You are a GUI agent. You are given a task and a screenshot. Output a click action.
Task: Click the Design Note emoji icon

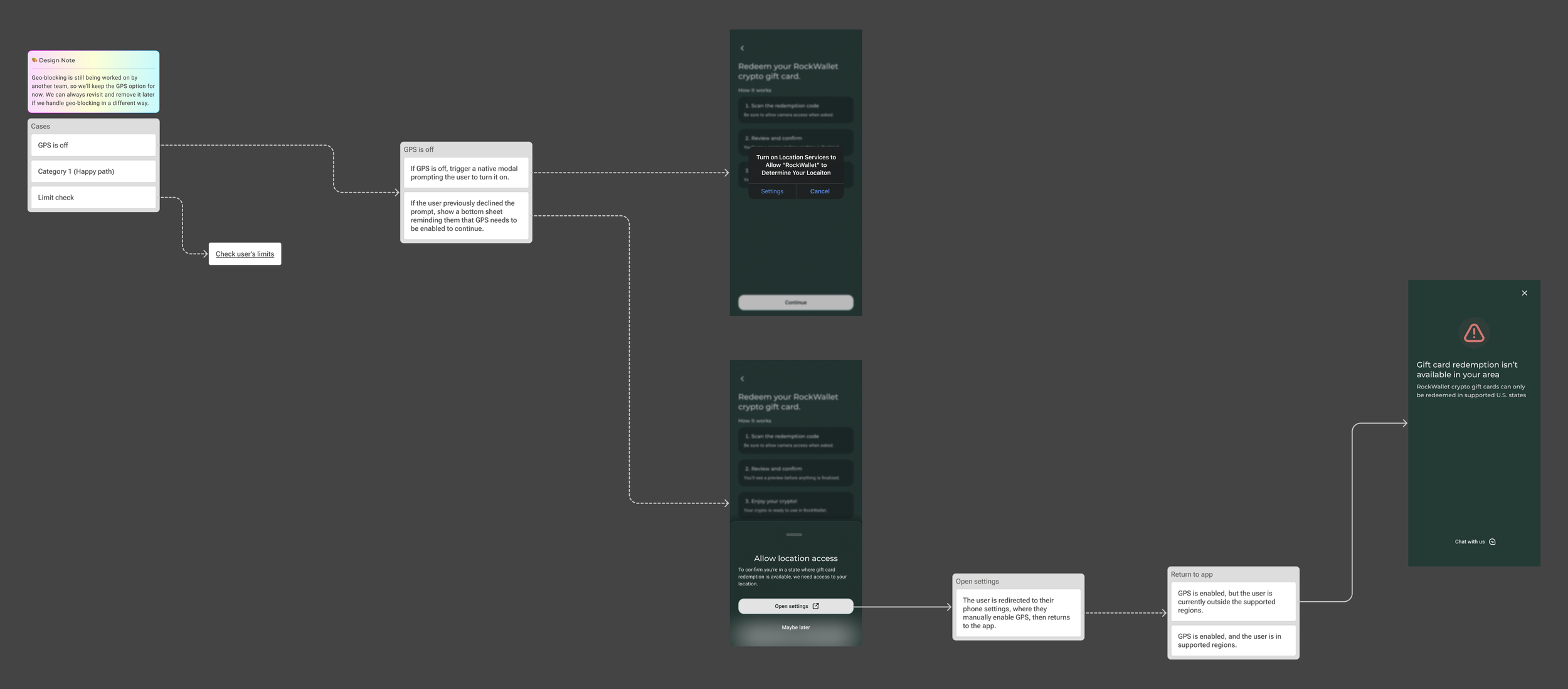[x=34, y=60]
